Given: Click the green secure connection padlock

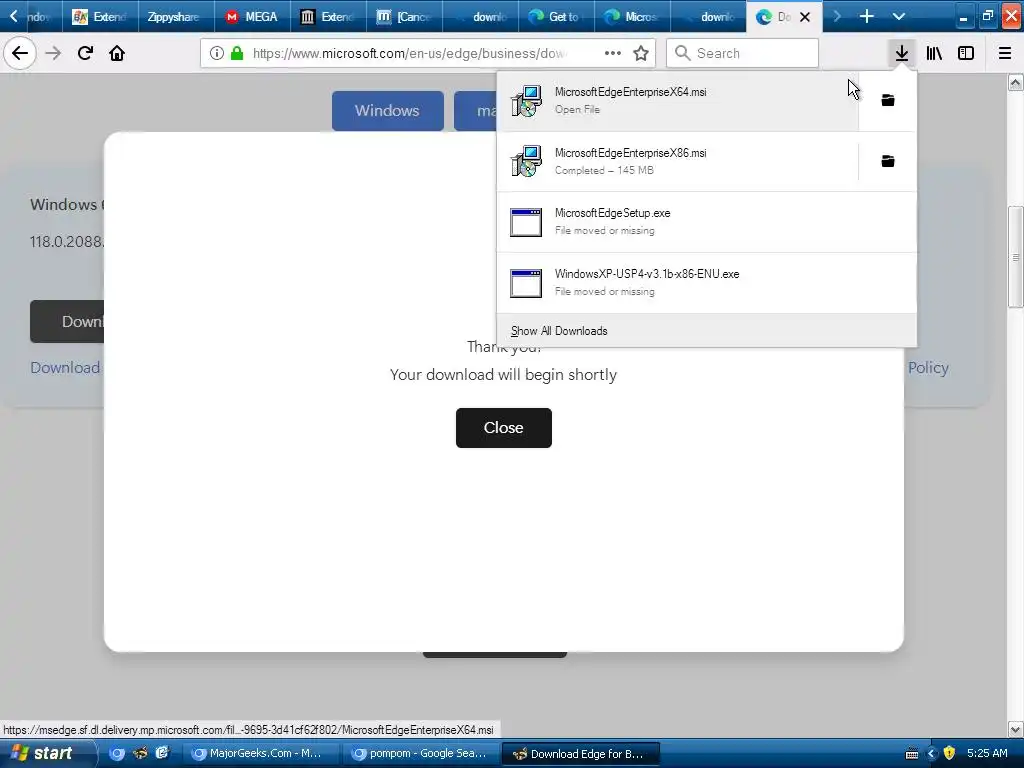Looking at the screenshot, I should (237, 53).
